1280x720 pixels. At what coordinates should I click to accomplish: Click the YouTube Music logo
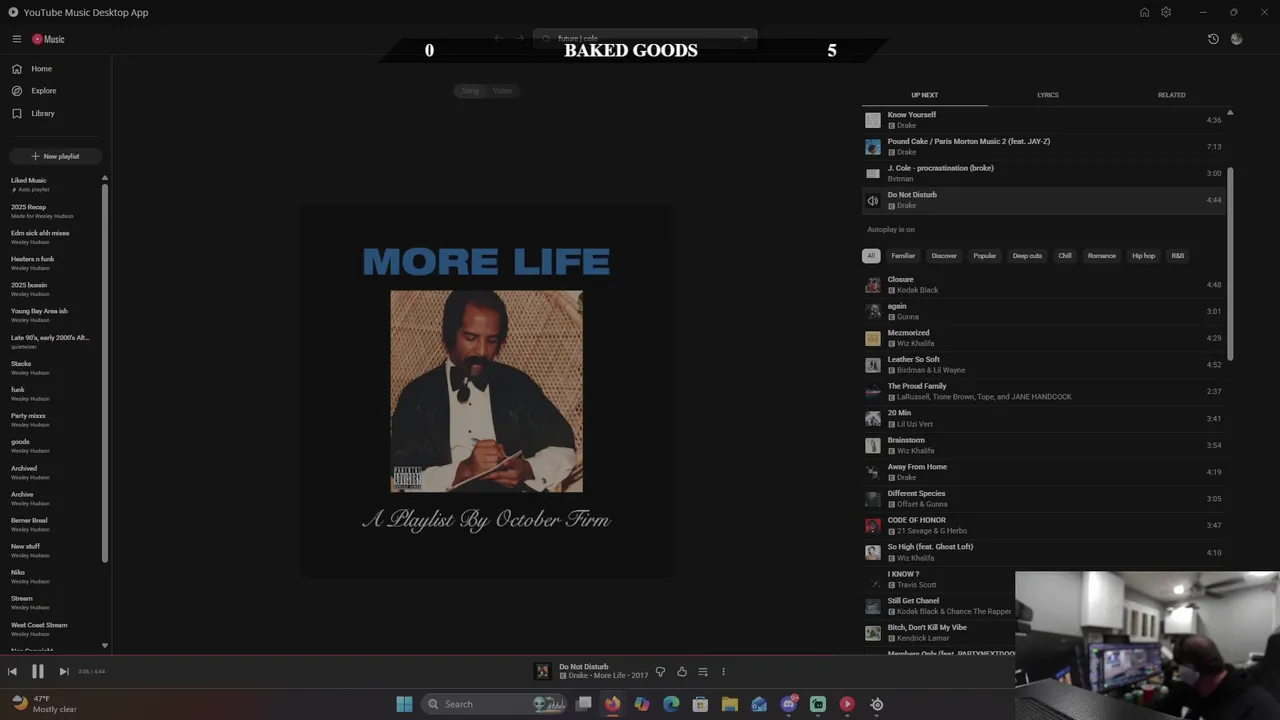[48, 39]
